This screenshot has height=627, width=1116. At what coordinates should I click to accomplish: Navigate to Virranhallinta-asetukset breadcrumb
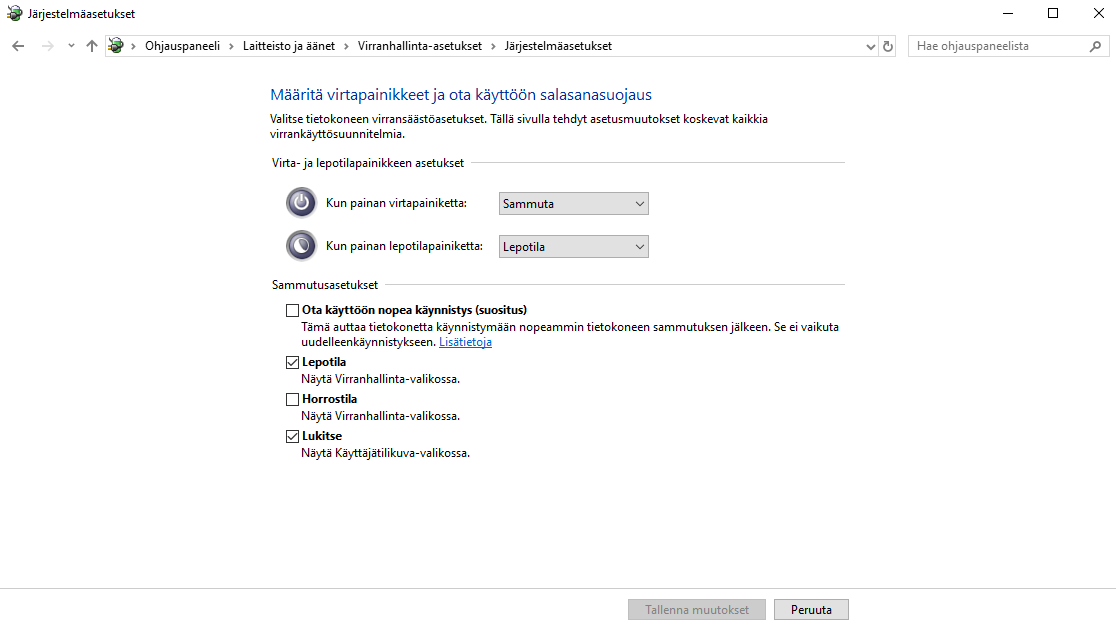pos(419,46)
